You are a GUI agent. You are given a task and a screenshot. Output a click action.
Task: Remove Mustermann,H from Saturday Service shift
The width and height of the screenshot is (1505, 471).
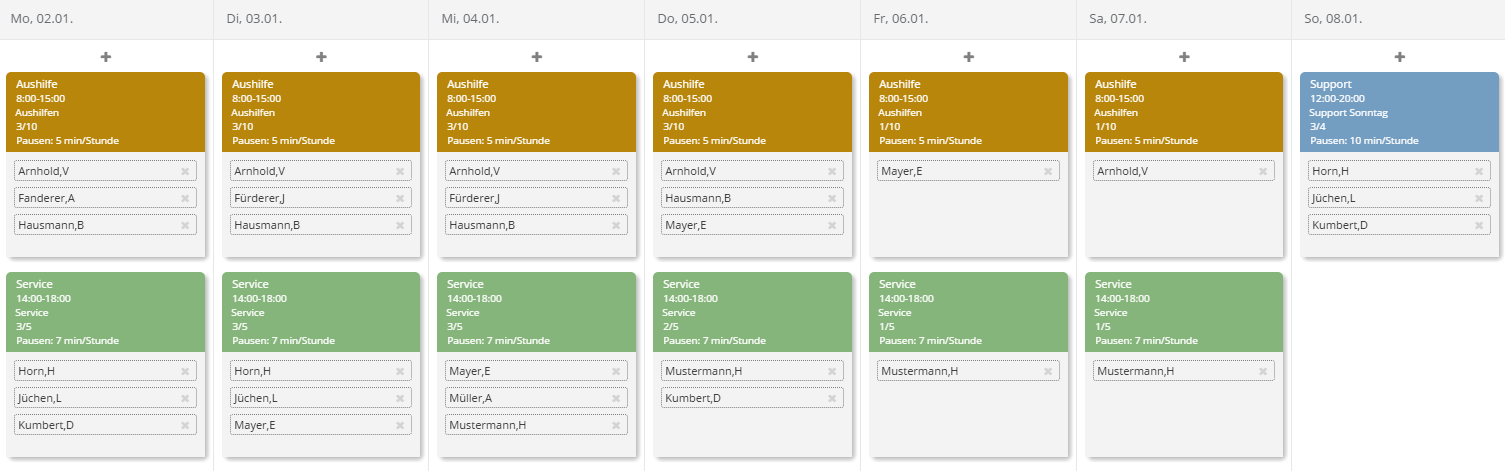[x=1263, y=371]
